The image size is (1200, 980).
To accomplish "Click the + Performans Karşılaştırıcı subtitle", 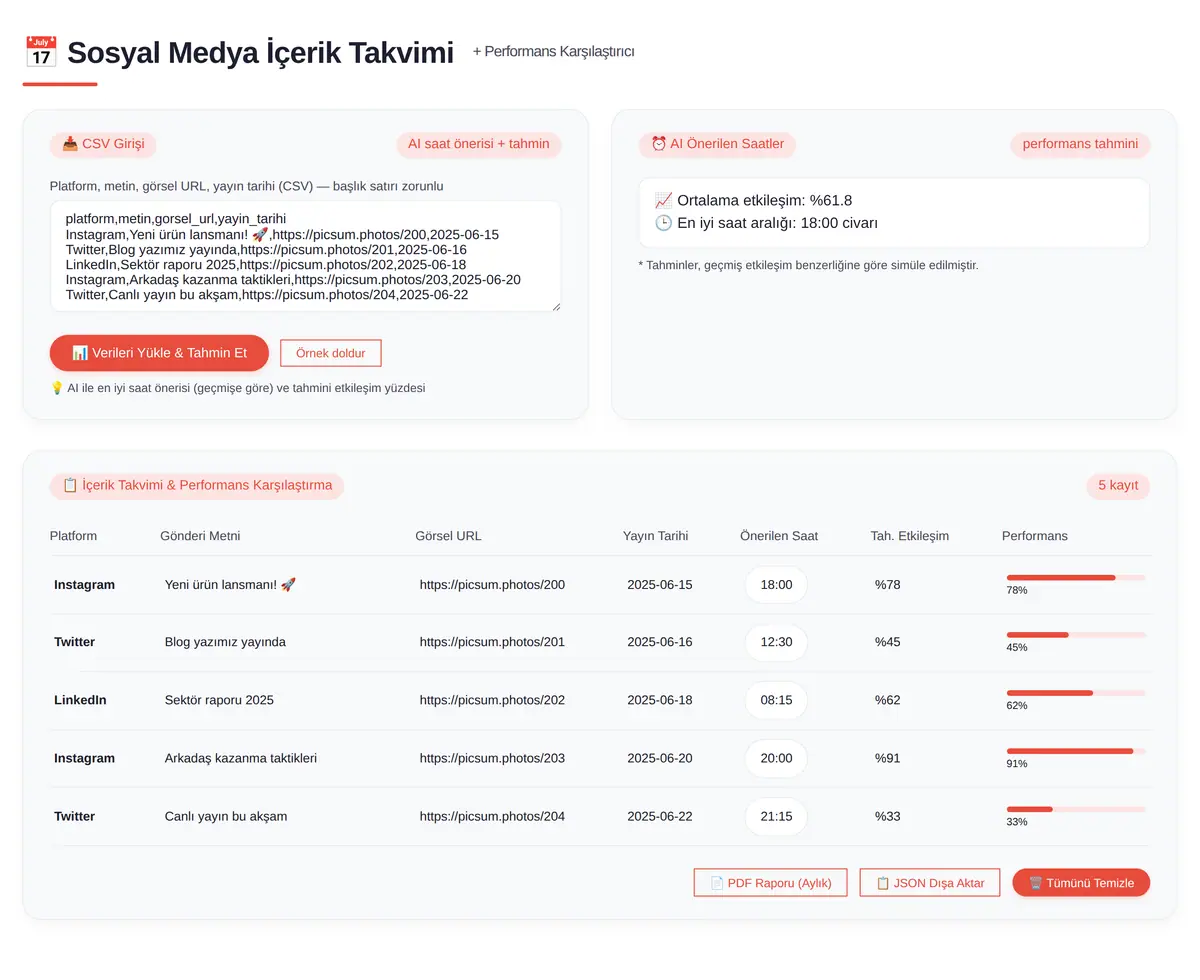I will (x=554, y=51).
